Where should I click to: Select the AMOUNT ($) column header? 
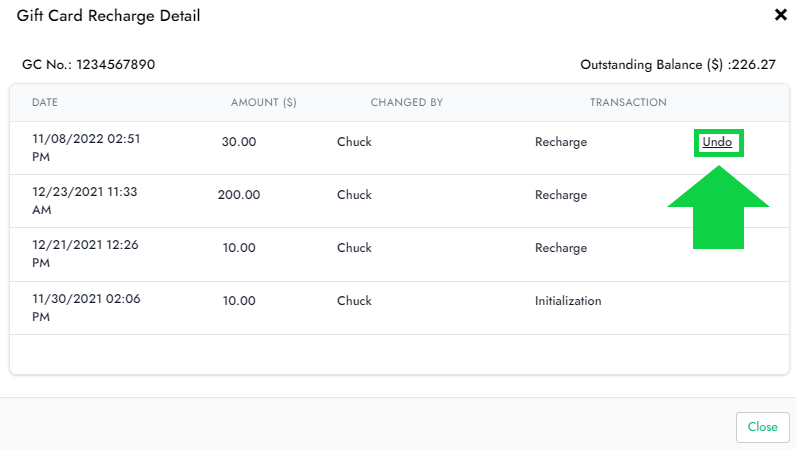[263, 102]
